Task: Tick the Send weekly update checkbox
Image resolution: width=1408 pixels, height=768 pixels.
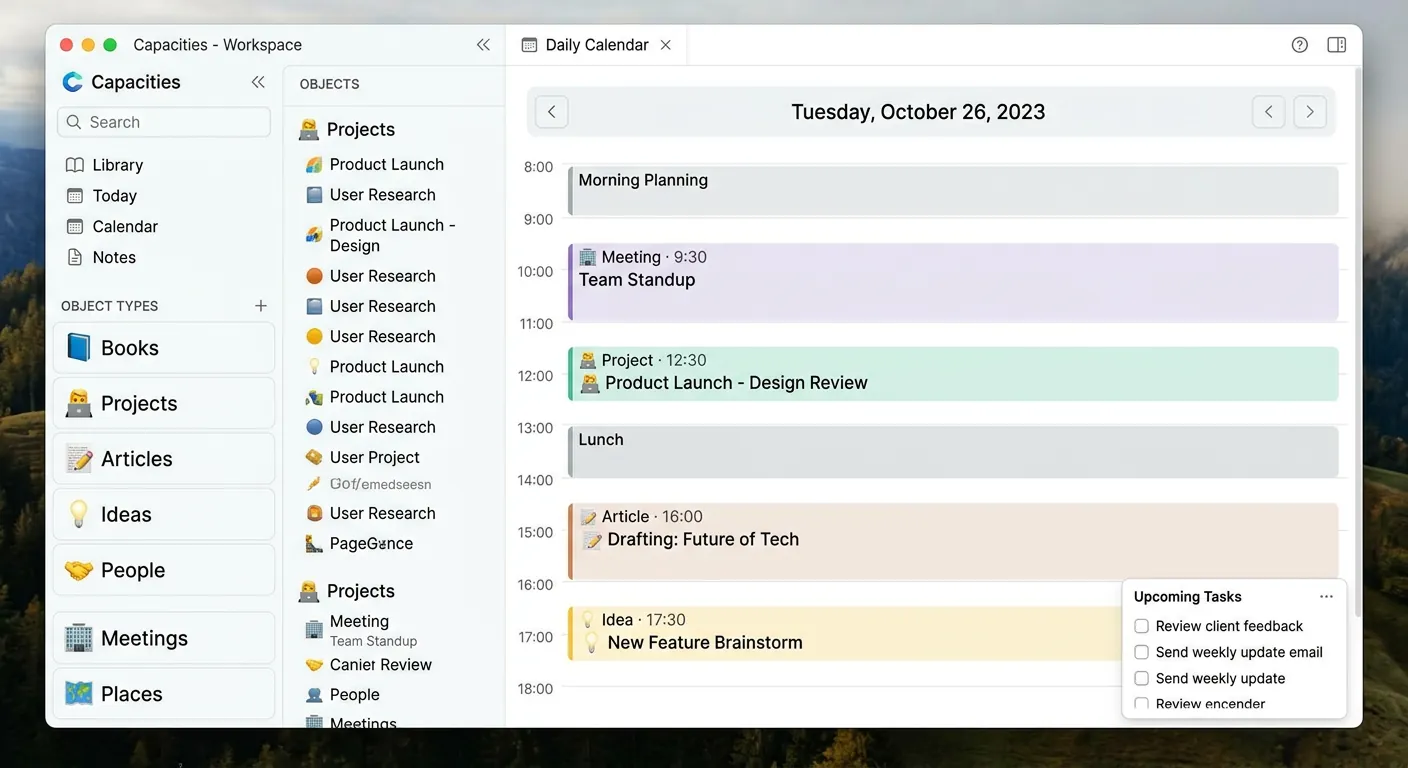Action: tap(1141, 678)
